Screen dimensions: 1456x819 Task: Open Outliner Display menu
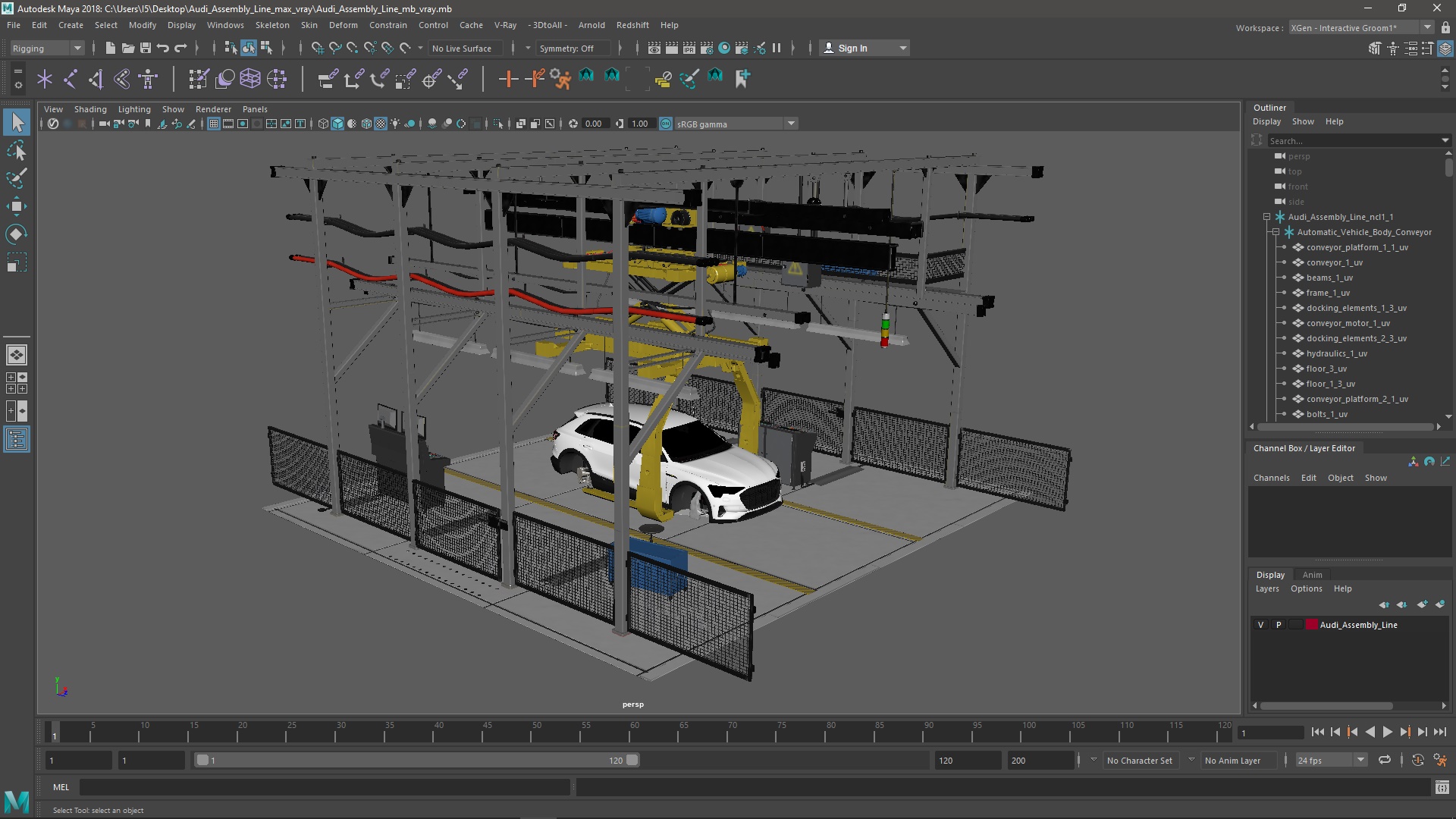(1266, 121)
